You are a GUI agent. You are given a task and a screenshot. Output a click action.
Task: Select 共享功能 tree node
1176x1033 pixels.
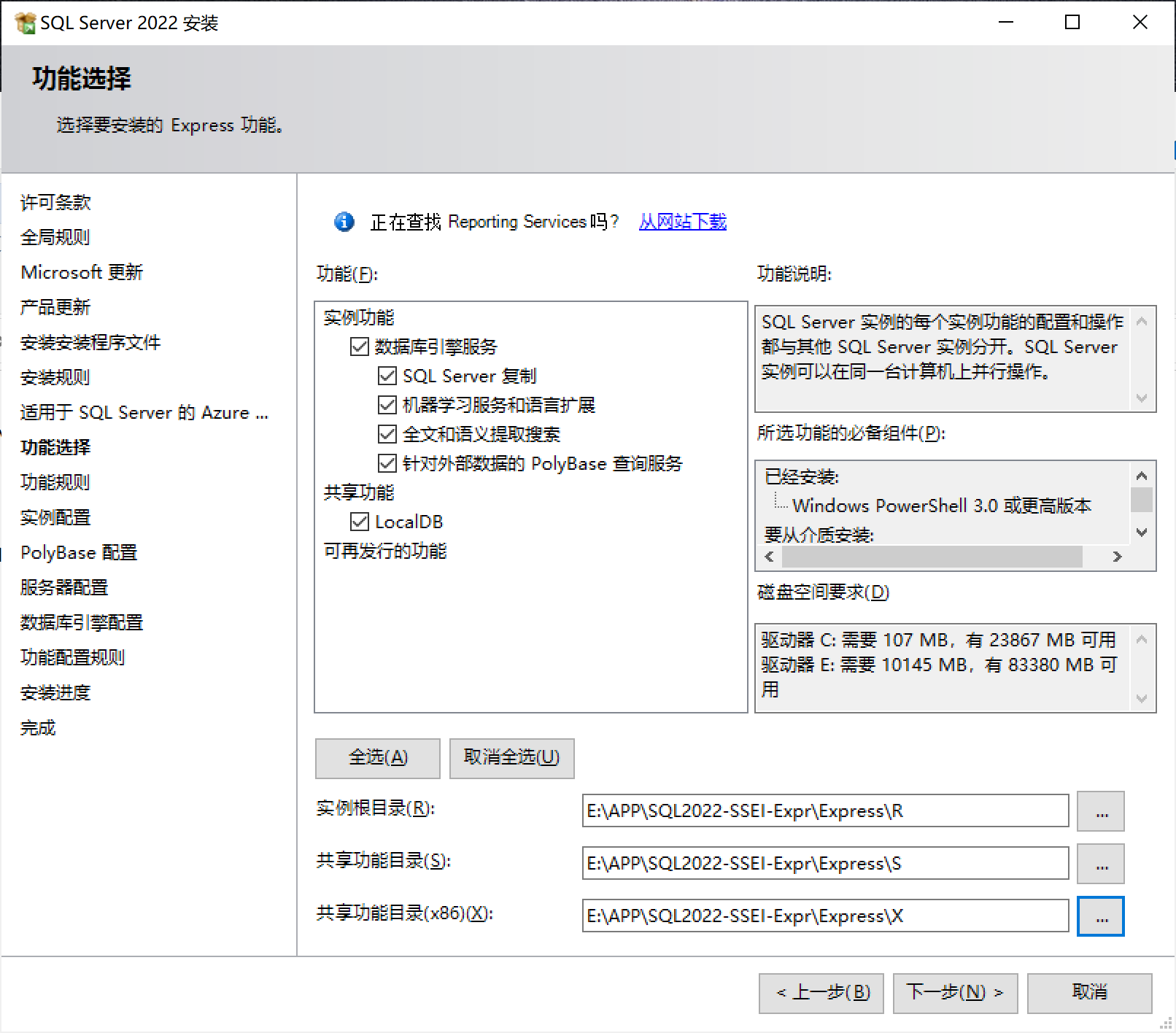pos(359,492)
